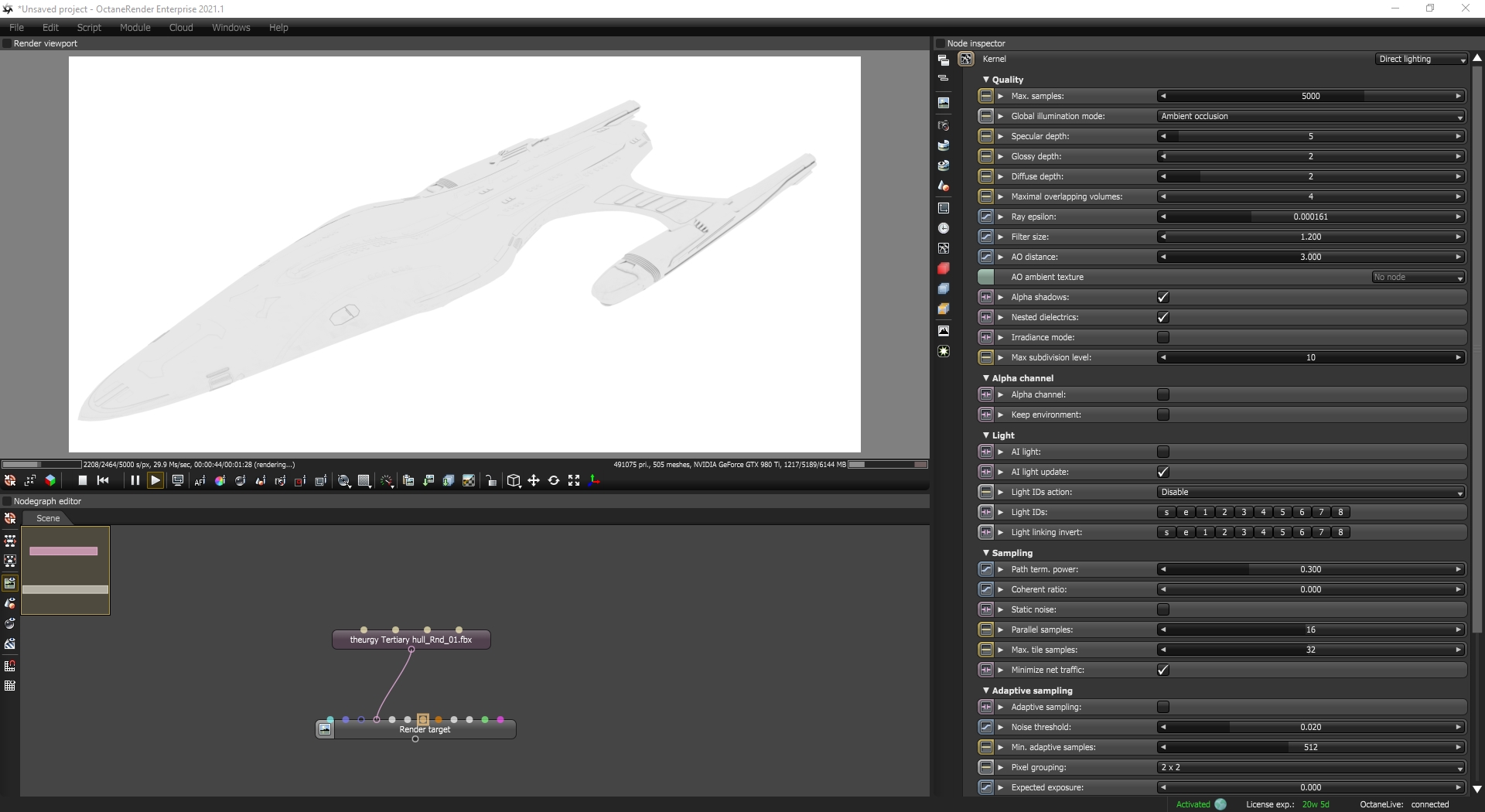Click the wireframe cube object control icon
This screenshot has height=812, width=1485.
pos(514,481)
